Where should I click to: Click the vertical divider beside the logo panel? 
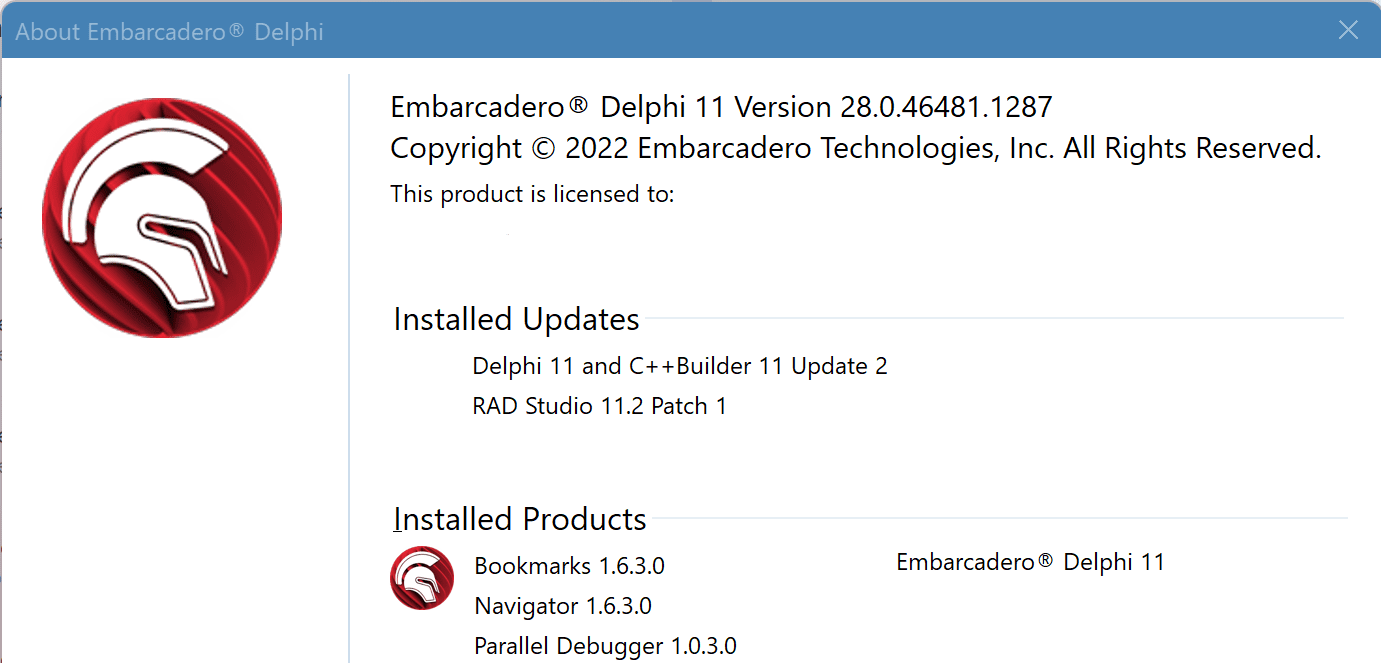click(x=349, y=368)
